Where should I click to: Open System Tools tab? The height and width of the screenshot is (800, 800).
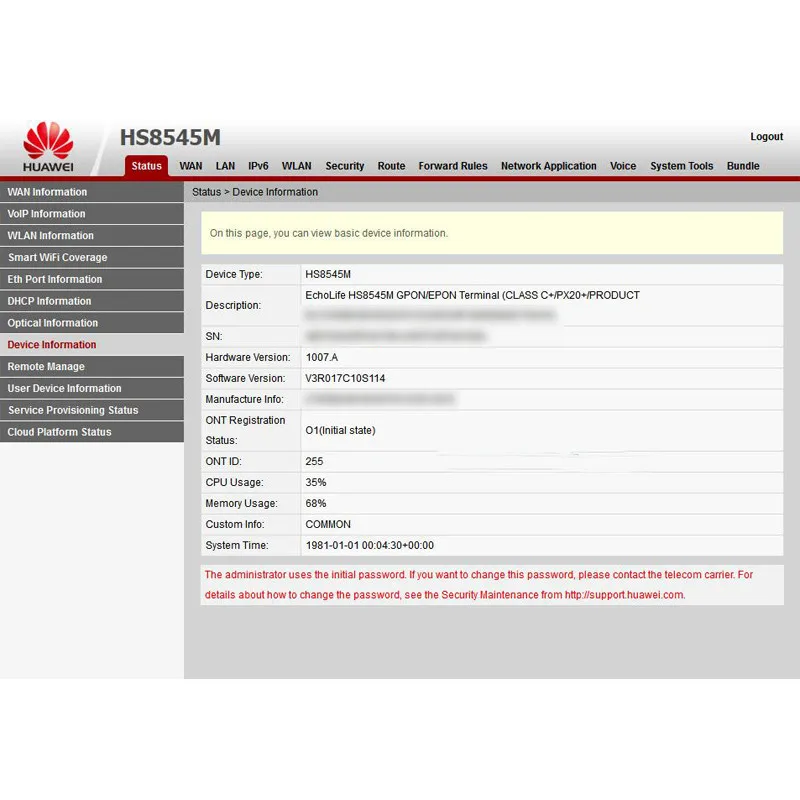click(x=681, y=166)
